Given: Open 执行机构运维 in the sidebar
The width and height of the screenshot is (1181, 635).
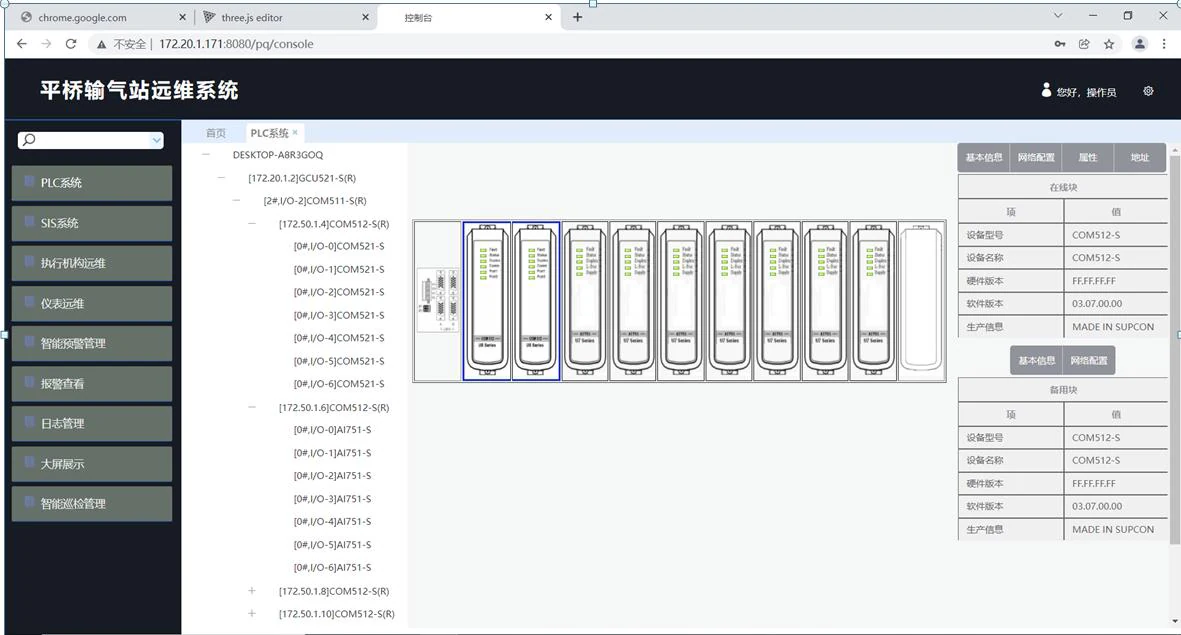Looking at the screenshot, I should point(92,263).
